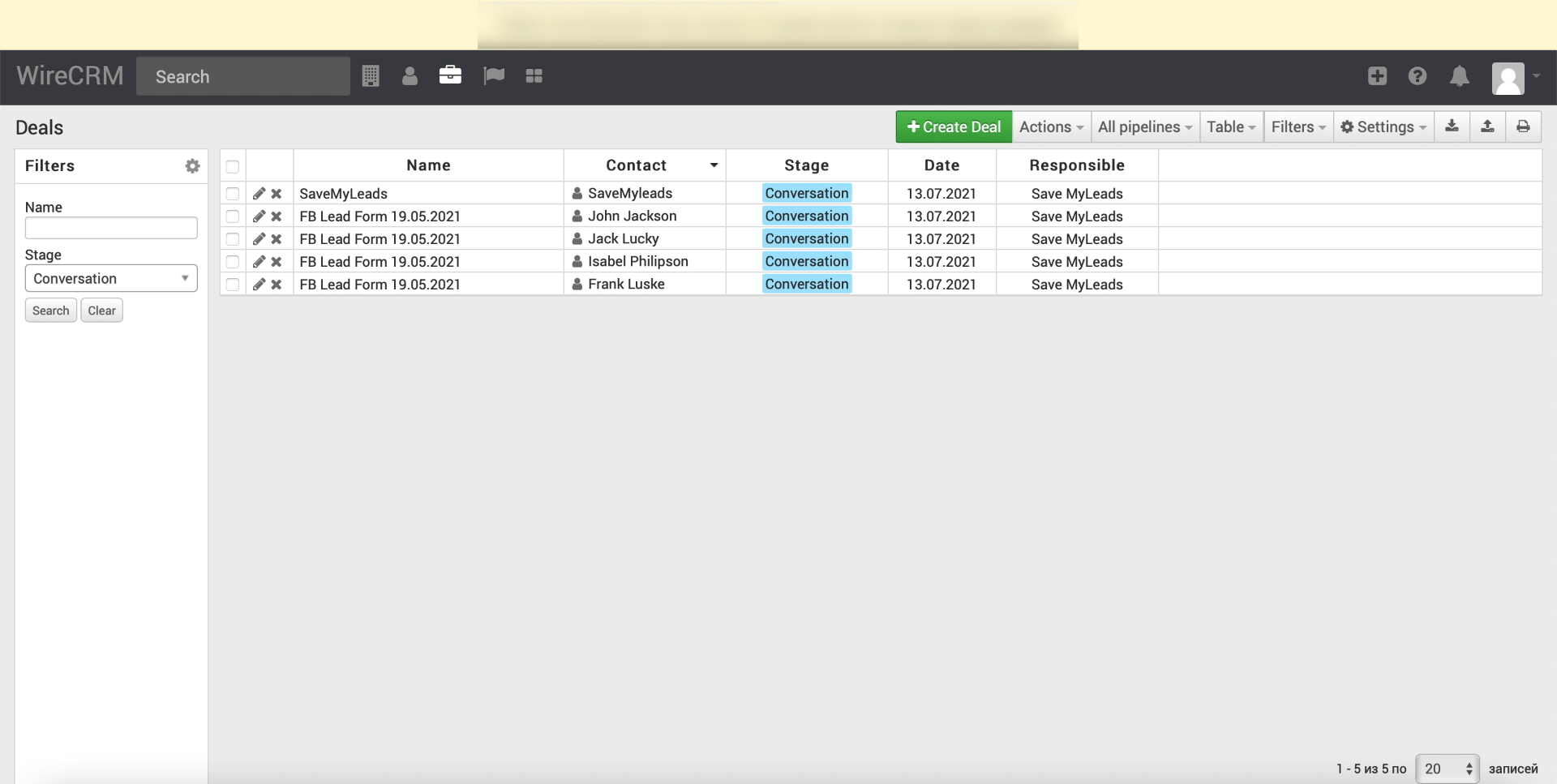
Task: Open the help question mark icon
Action: click(1418, 76)
